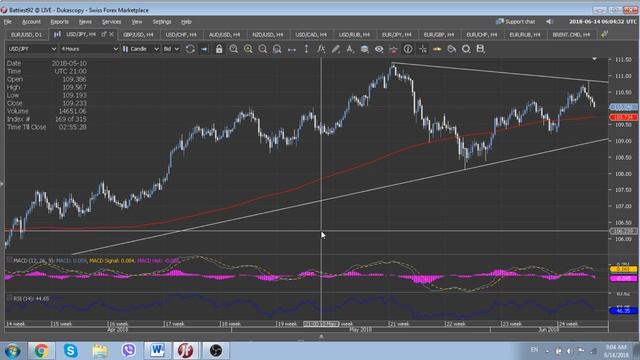This screenshot has width=640, height=360.
Task: Open the 4 Hours period dropdown
Action: (x=89, y=49)
